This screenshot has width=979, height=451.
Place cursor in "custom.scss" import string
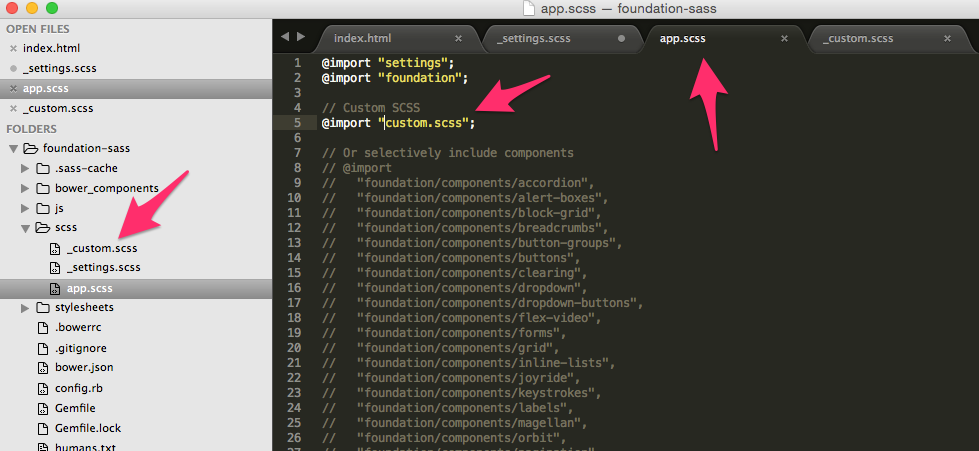coord(426,123)
